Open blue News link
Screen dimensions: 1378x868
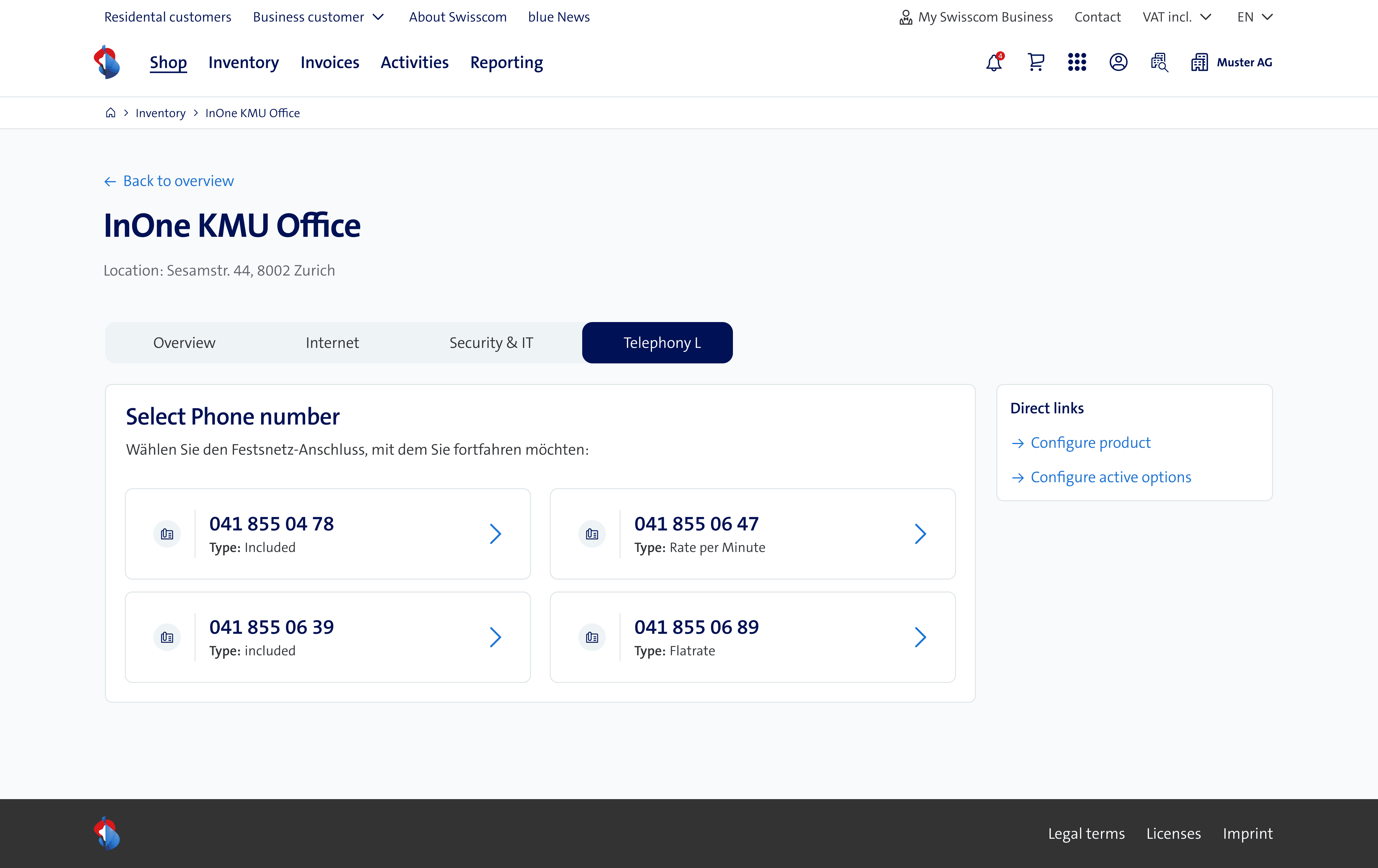point(559,17)
